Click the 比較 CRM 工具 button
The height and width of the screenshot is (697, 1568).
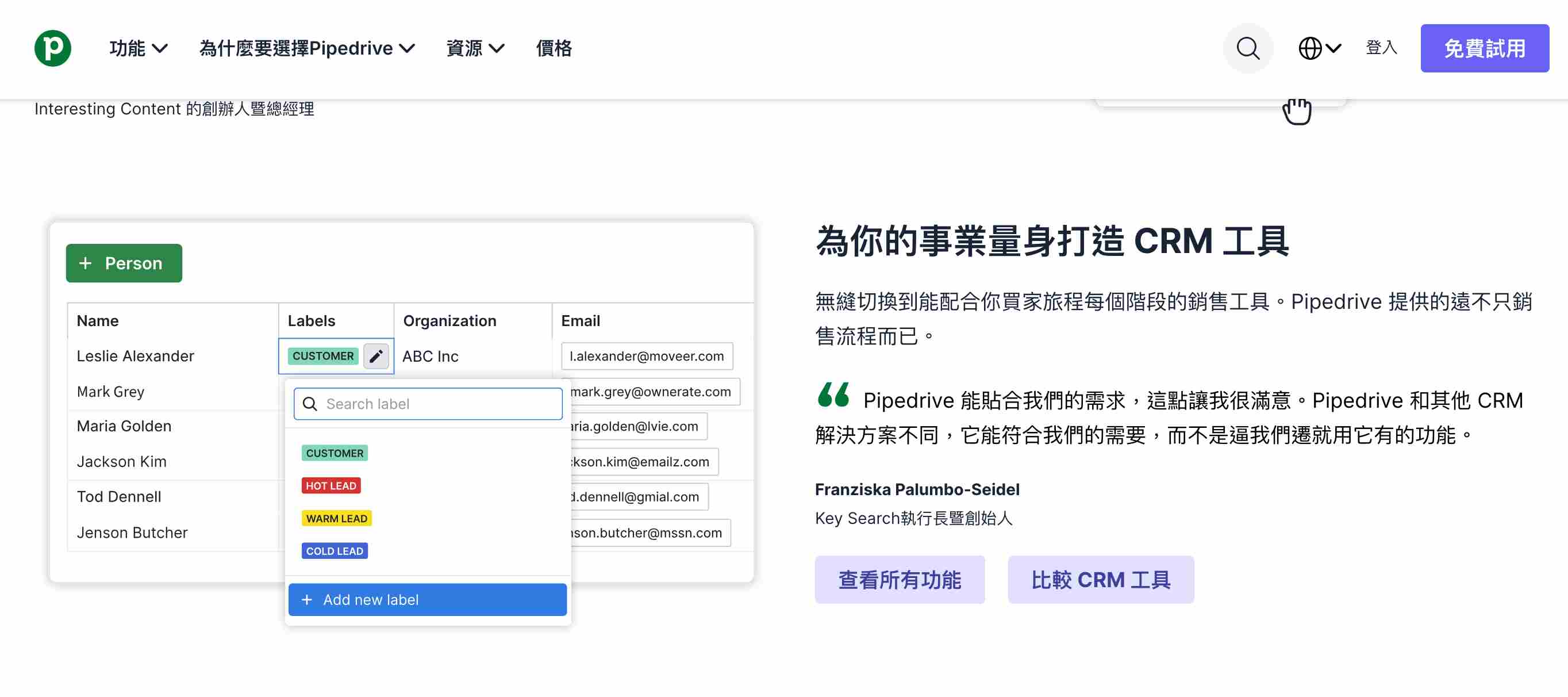pos(1101,580)
